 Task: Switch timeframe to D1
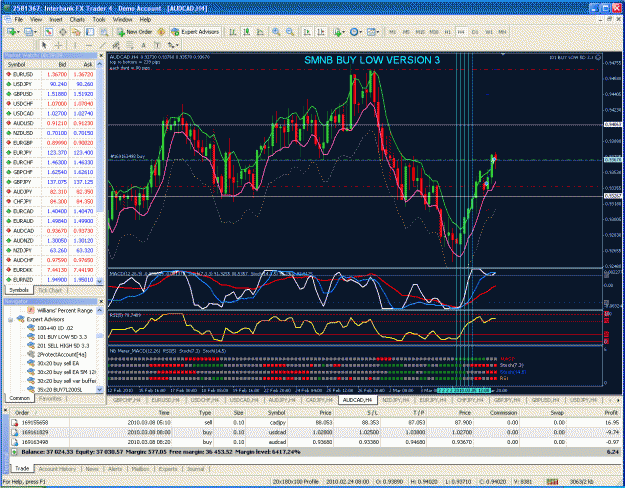[475, 32]
